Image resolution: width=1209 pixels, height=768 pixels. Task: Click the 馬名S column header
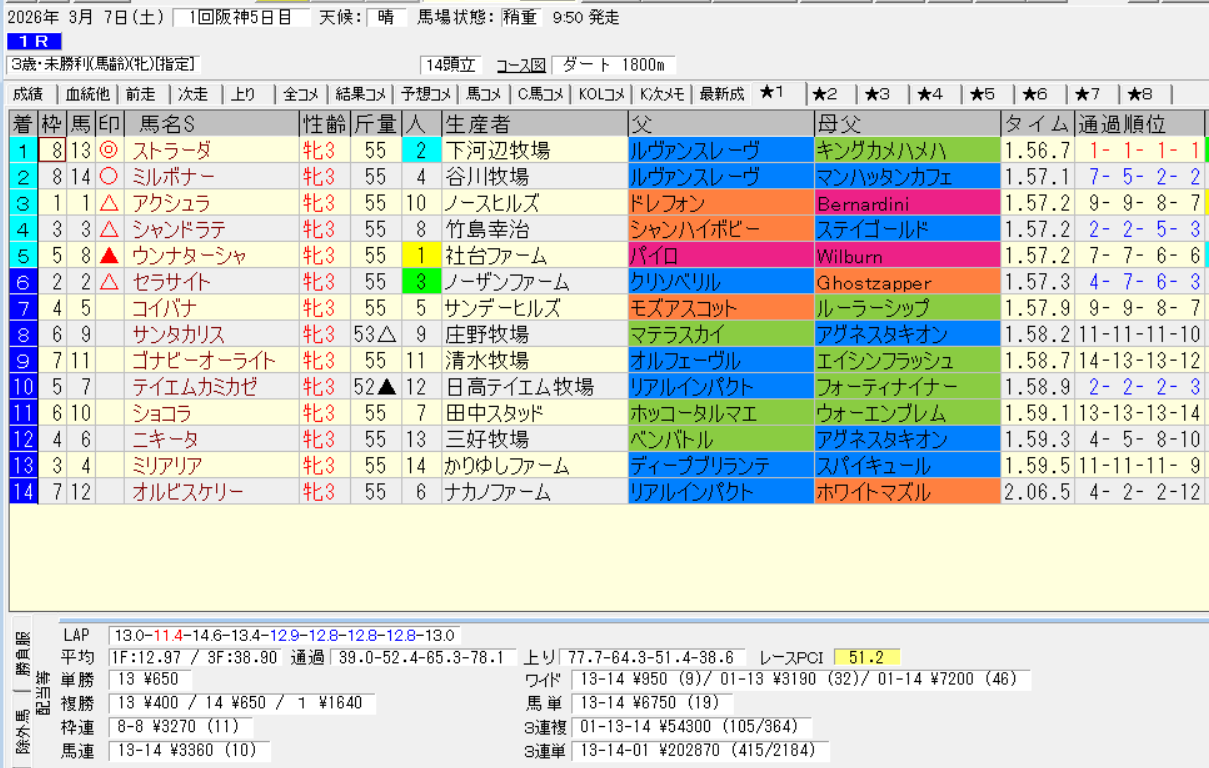click(166, 124)
